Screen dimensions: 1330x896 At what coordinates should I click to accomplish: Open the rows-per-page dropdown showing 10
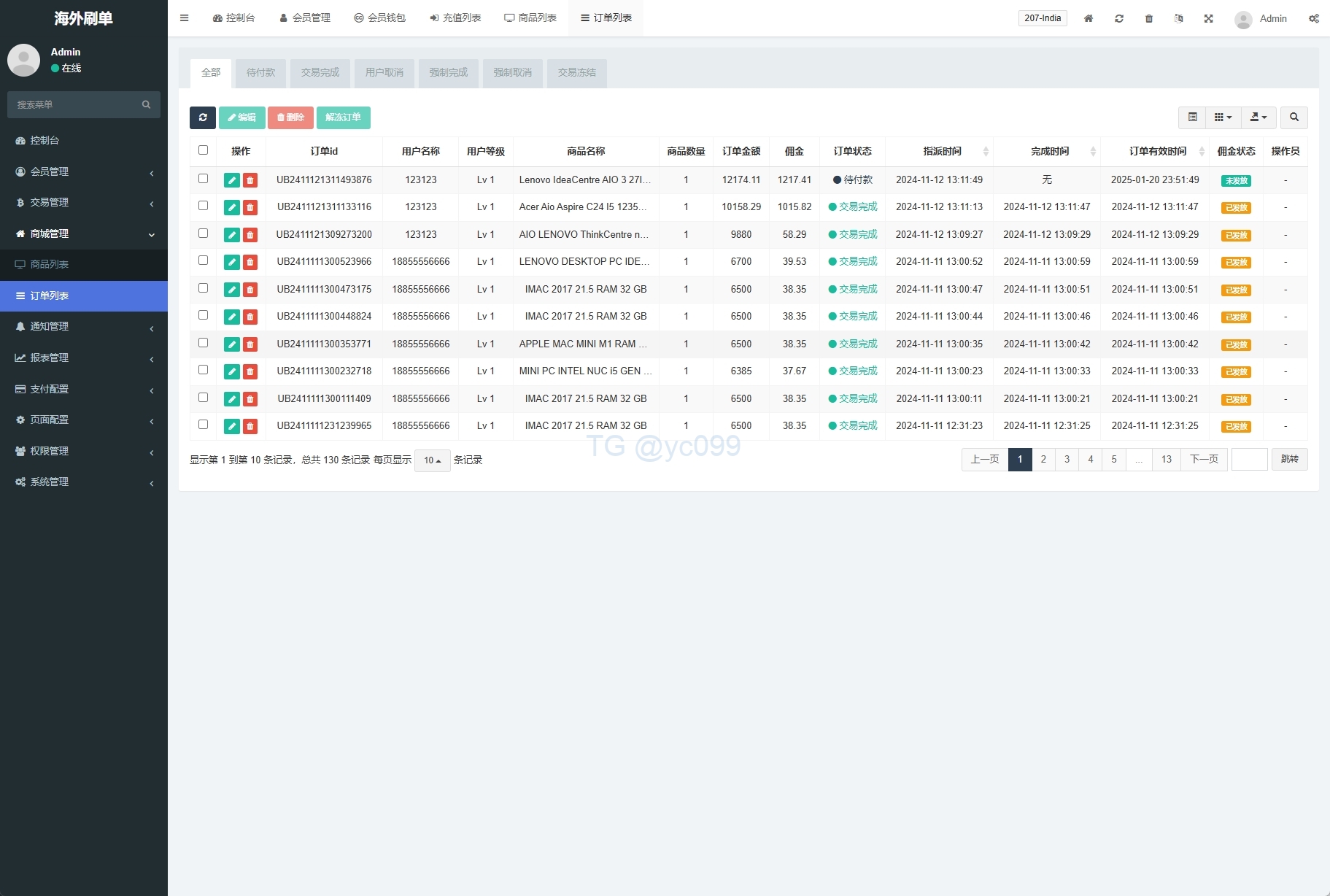tap(432, 460)
